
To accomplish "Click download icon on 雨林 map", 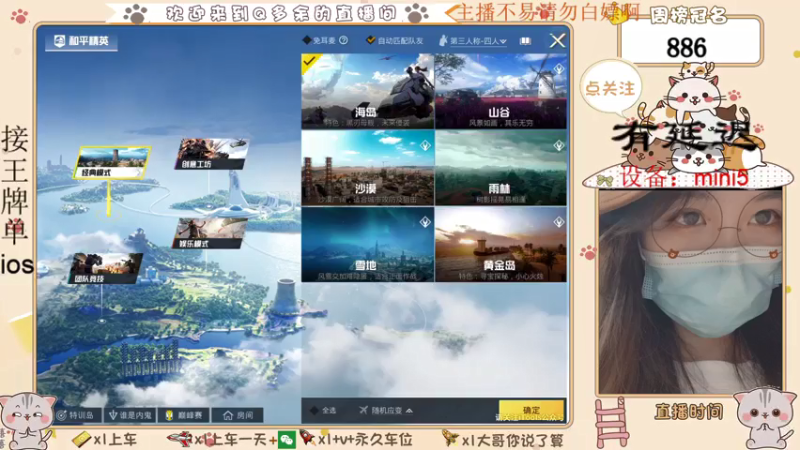I will click(559, 146).
